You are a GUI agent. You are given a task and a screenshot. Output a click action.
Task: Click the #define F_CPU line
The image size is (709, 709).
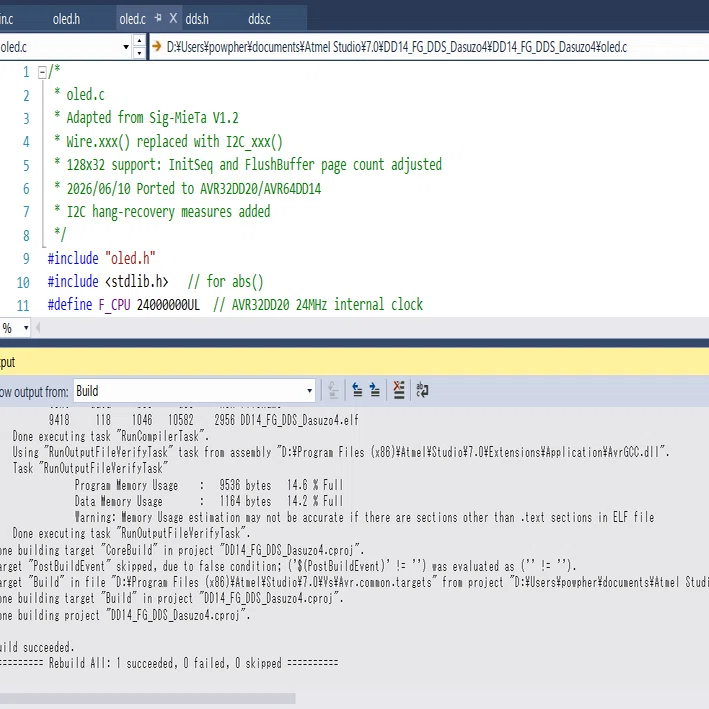click(235, 305)
